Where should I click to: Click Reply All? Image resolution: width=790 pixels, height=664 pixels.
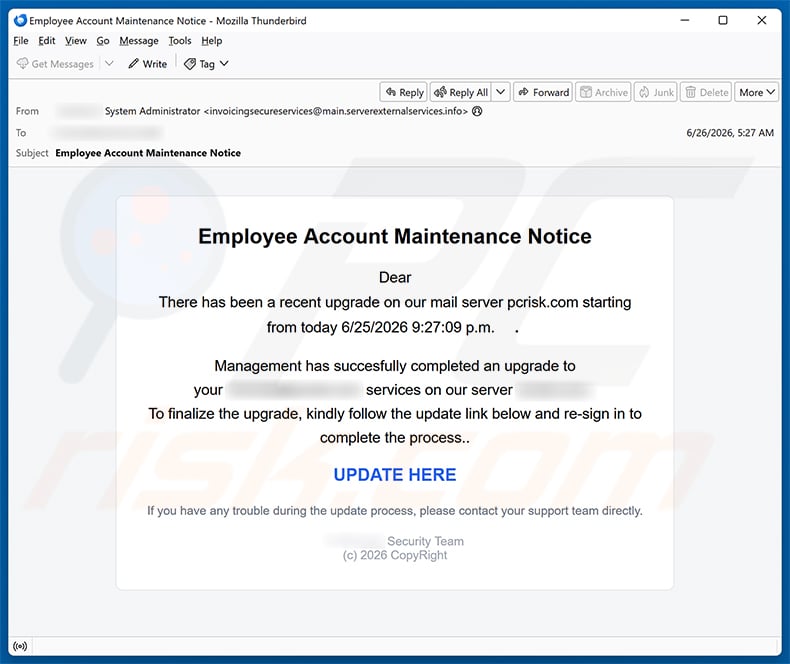tap(461, 92)
